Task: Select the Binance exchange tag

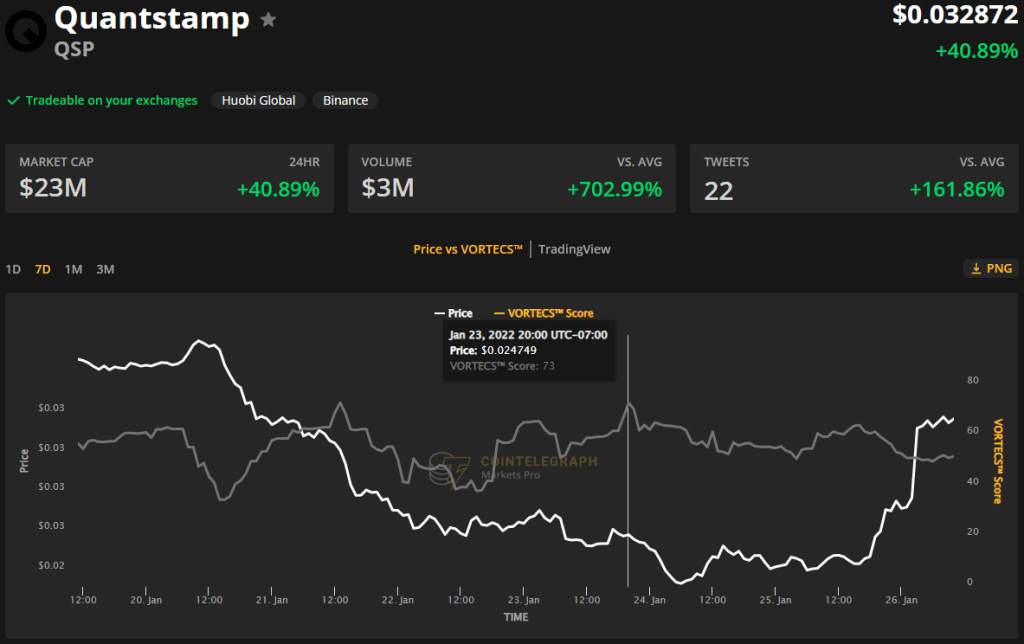Action: pos(345,101)
